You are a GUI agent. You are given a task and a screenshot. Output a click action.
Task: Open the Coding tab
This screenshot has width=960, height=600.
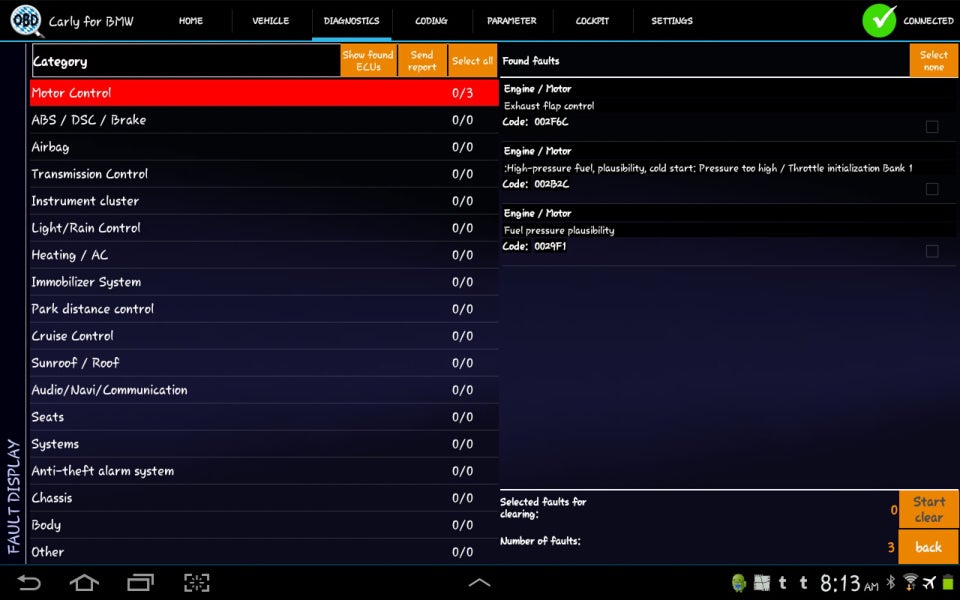pos(431,21)
